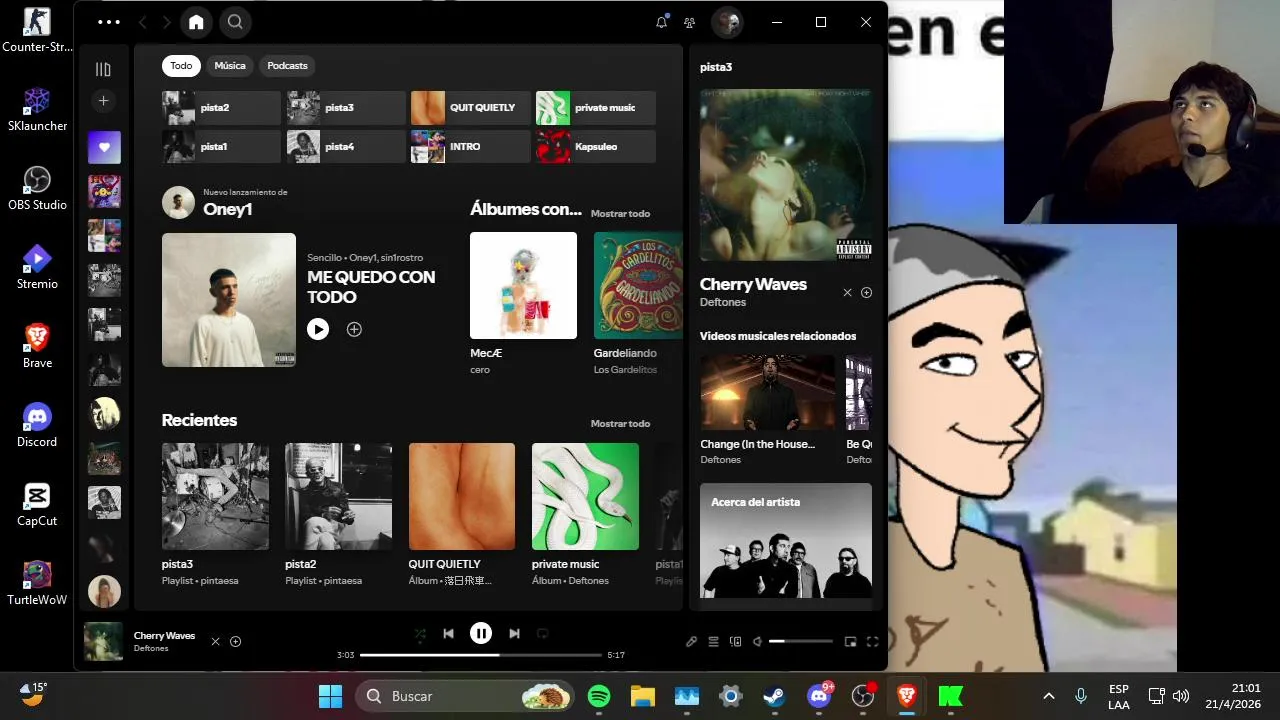
Task: Navigate back with left arrow
Action: (142, 22)
